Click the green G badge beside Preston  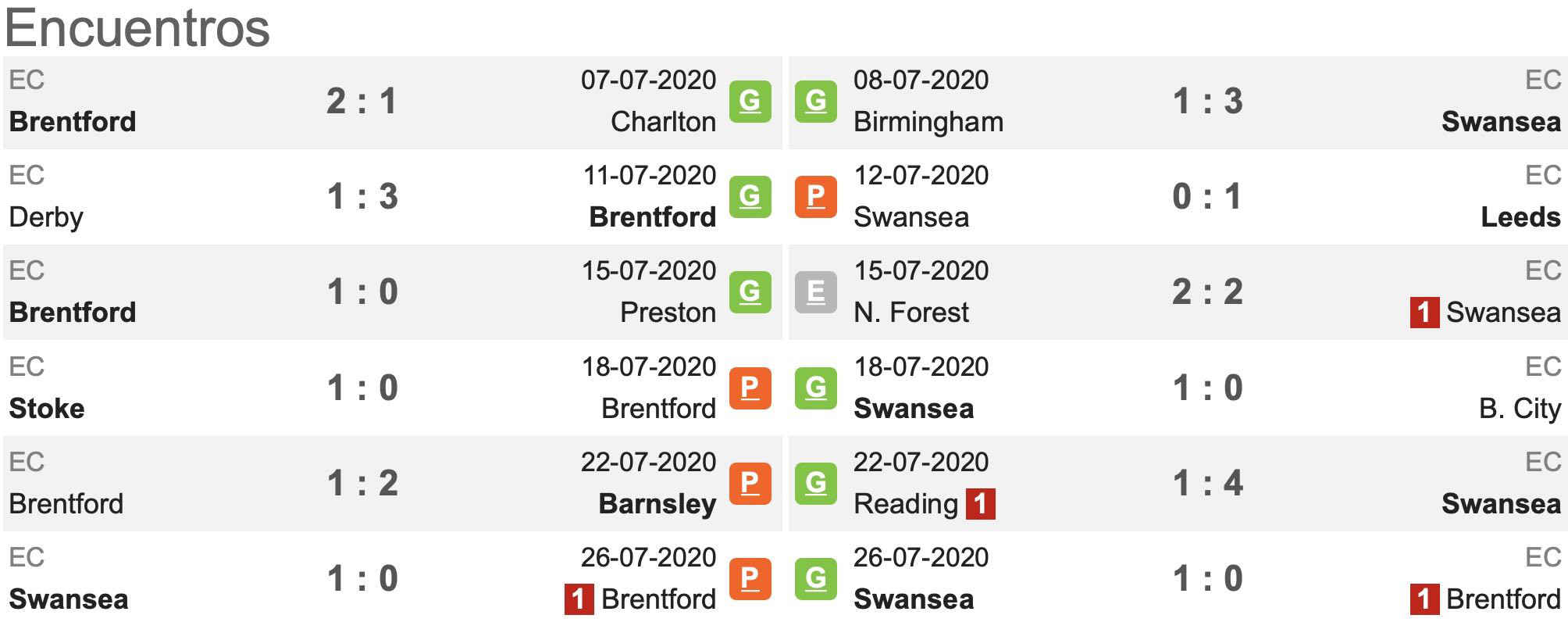[750, 291]
